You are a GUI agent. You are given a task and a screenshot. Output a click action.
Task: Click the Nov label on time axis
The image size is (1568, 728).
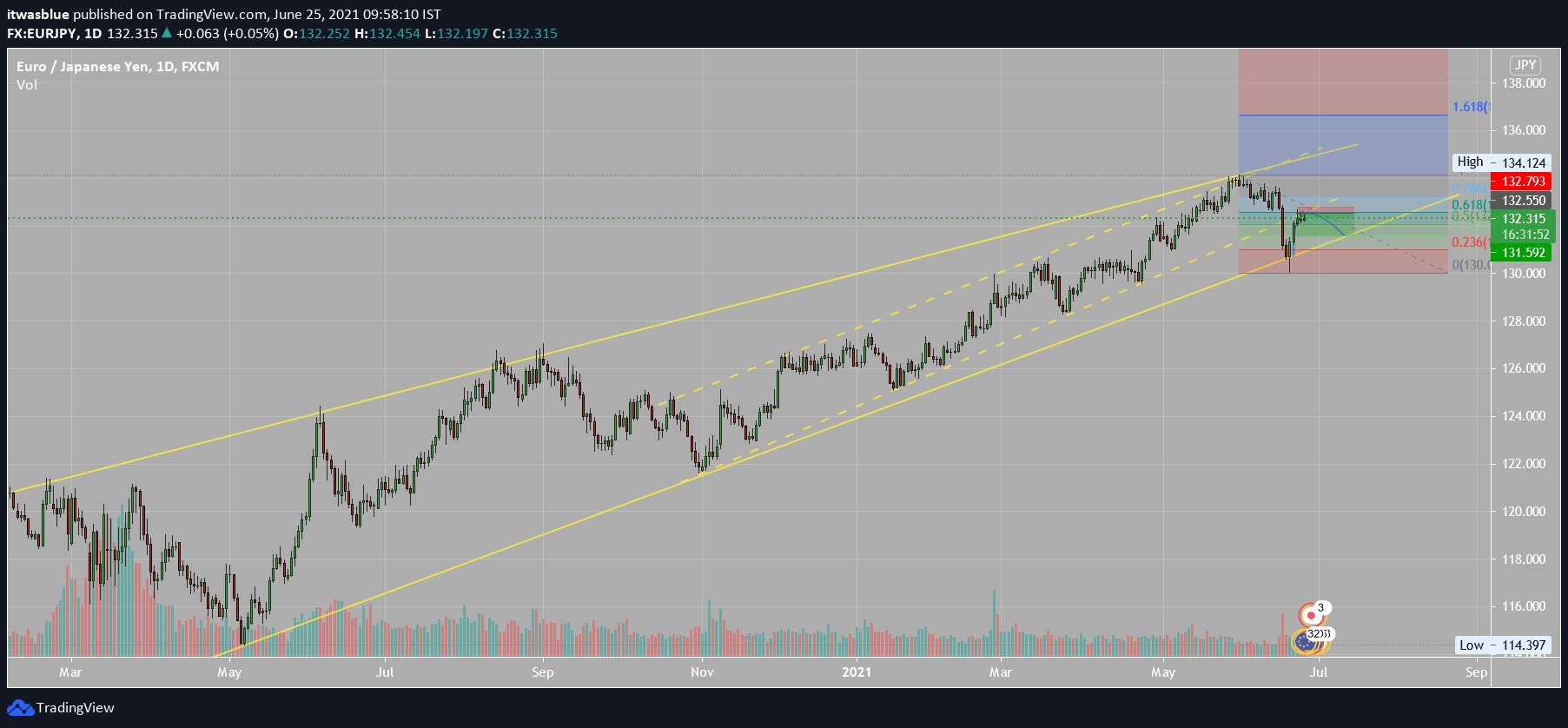coord(702,672)
